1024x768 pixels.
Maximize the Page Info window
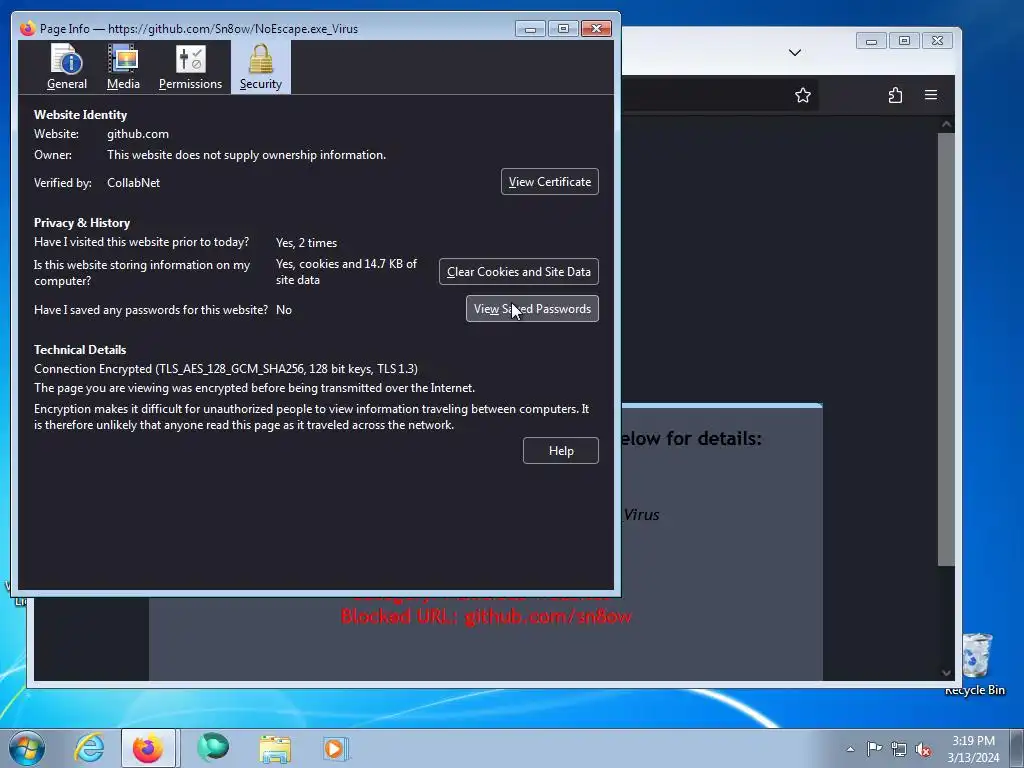pyautogui.click(x=563, y=29)
